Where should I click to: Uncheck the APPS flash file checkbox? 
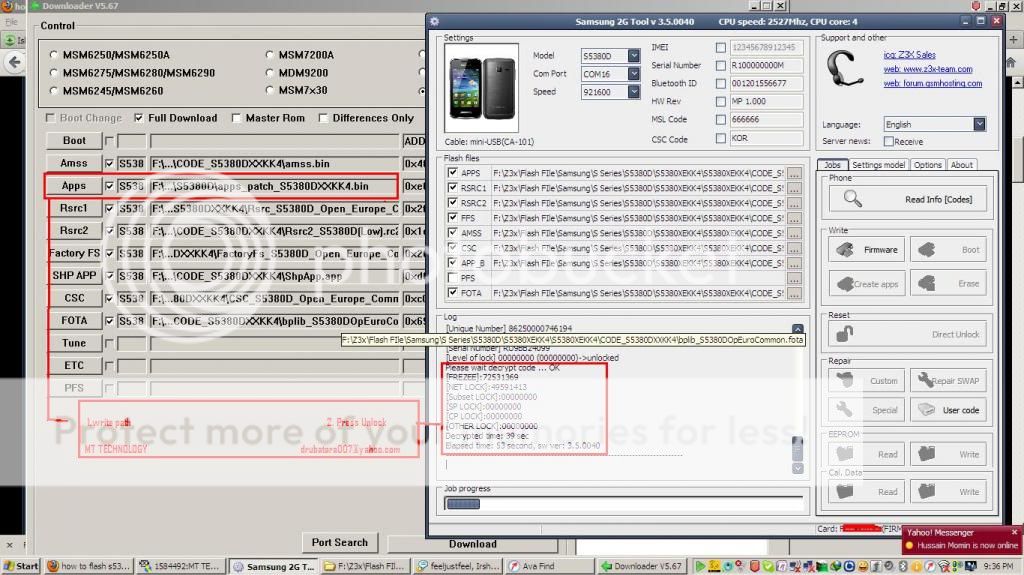pyautogui.click(x=453, y=172)
